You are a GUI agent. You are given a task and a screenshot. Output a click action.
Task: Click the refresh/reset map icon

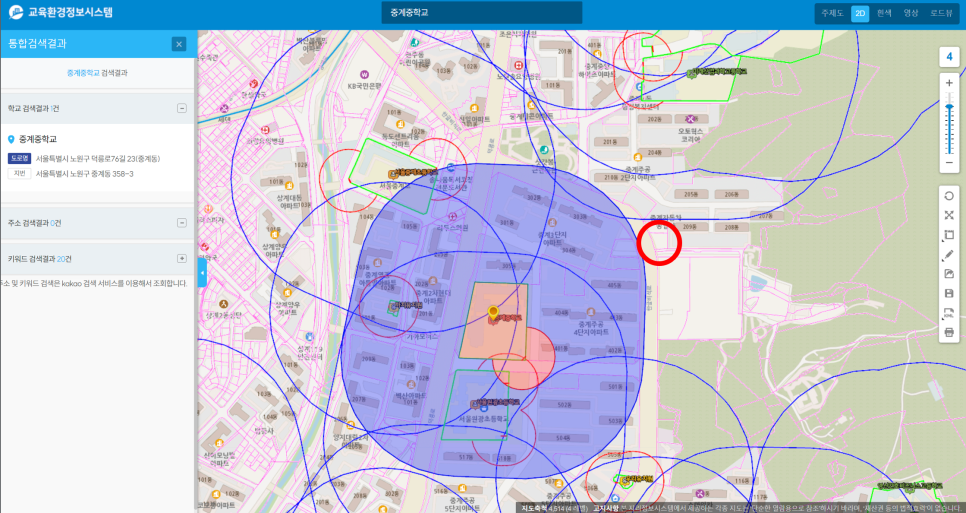(949, 196)
